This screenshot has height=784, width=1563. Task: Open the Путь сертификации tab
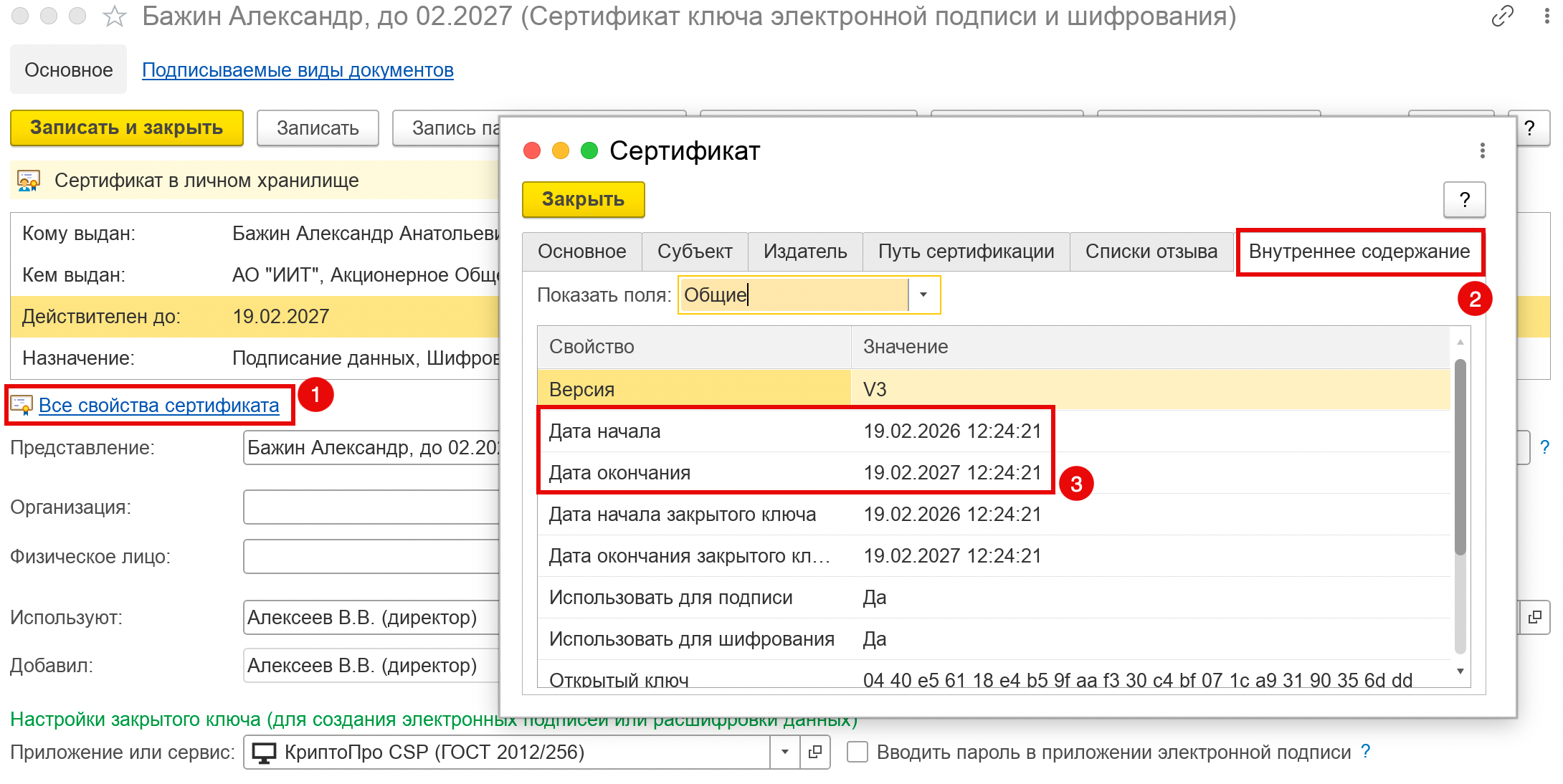click(966, 252)
